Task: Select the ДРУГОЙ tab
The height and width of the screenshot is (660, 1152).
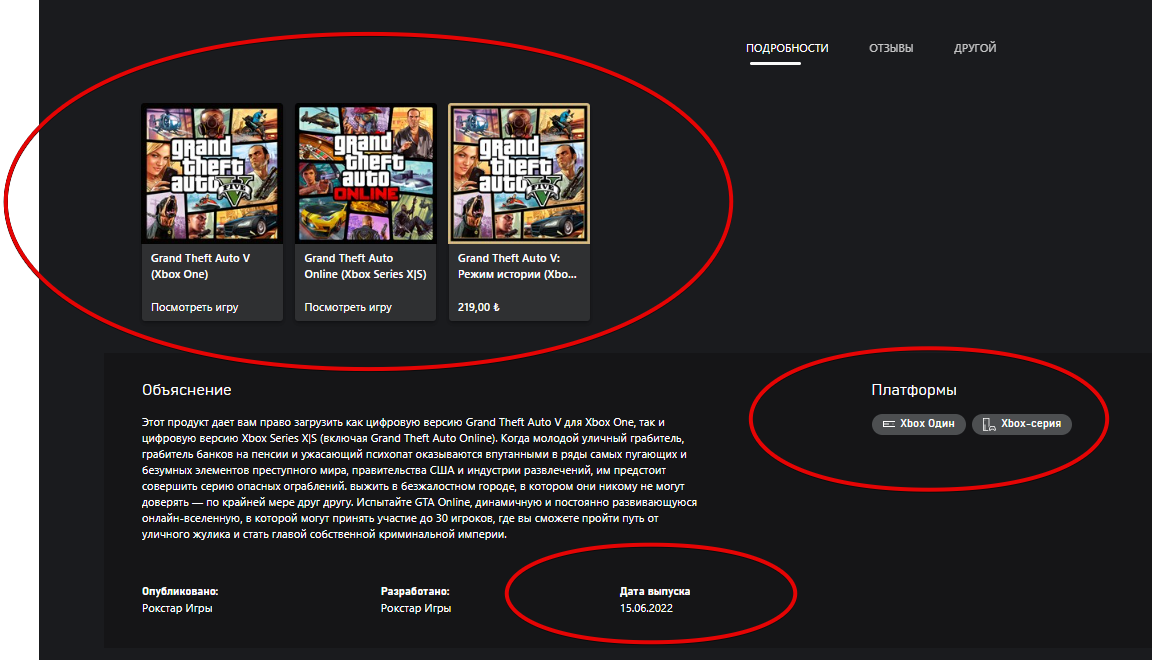Action: [x=975, y=48]
